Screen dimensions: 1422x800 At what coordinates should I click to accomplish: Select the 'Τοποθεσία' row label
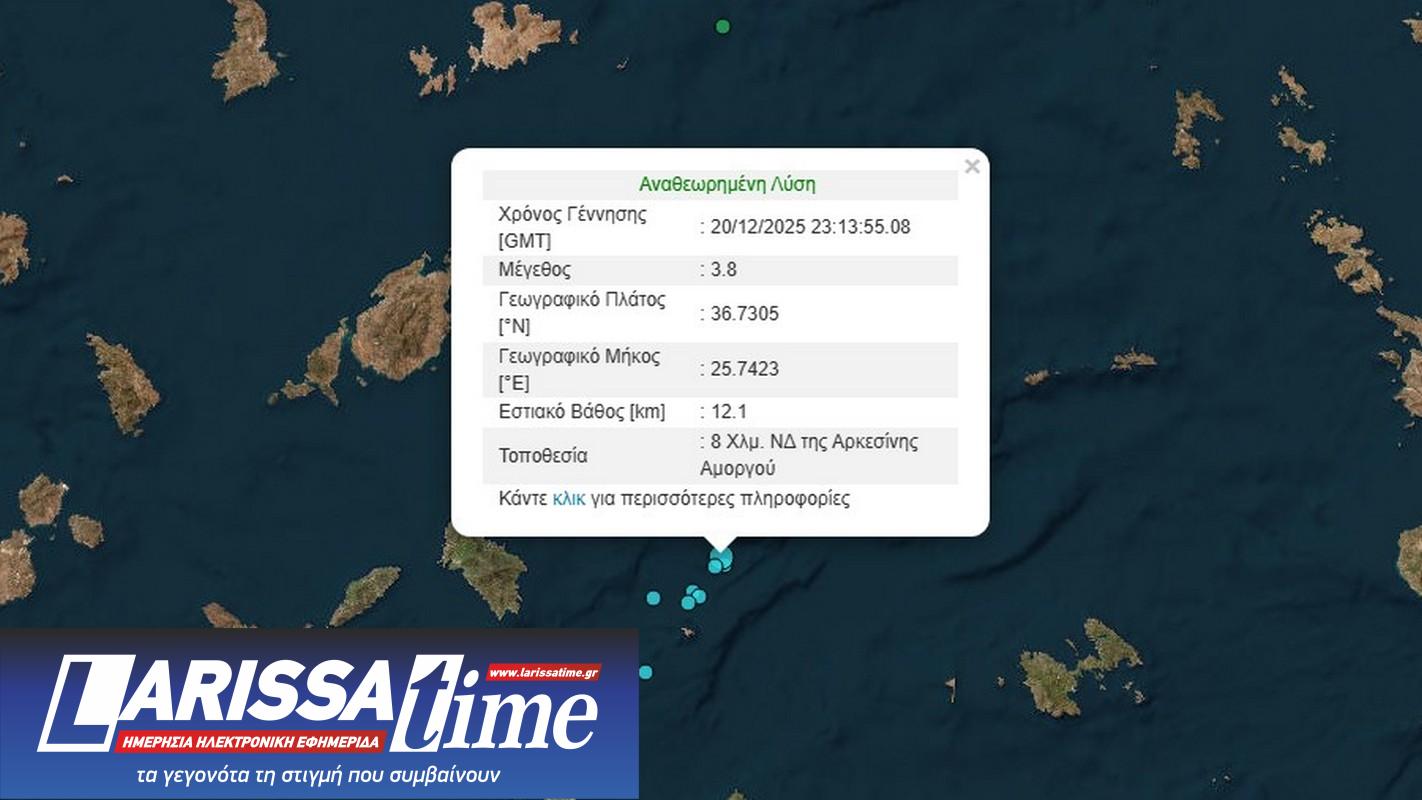543,456
